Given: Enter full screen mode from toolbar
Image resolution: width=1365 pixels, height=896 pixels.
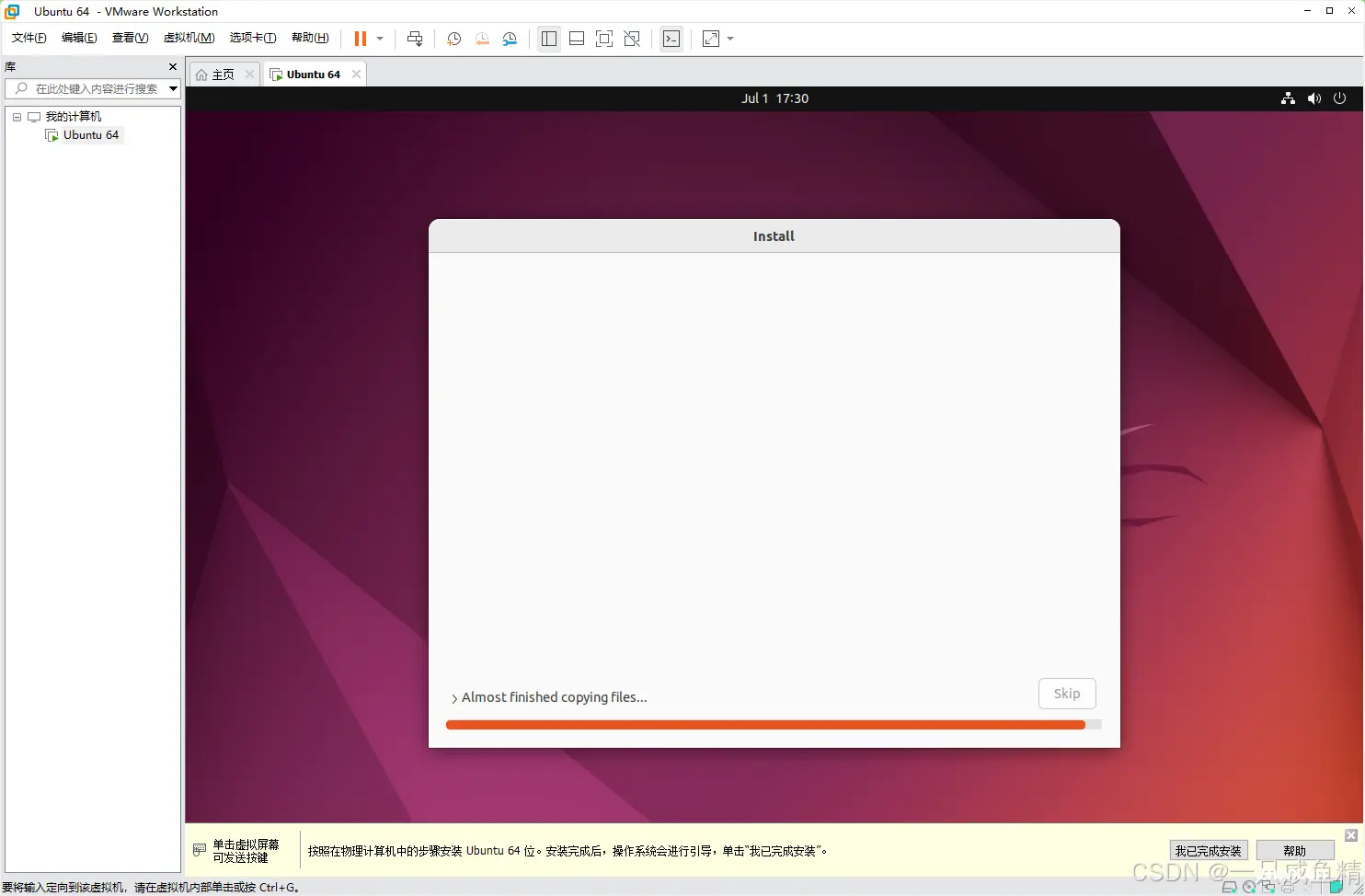Looking at the screenshot, I should click(604, 39).
